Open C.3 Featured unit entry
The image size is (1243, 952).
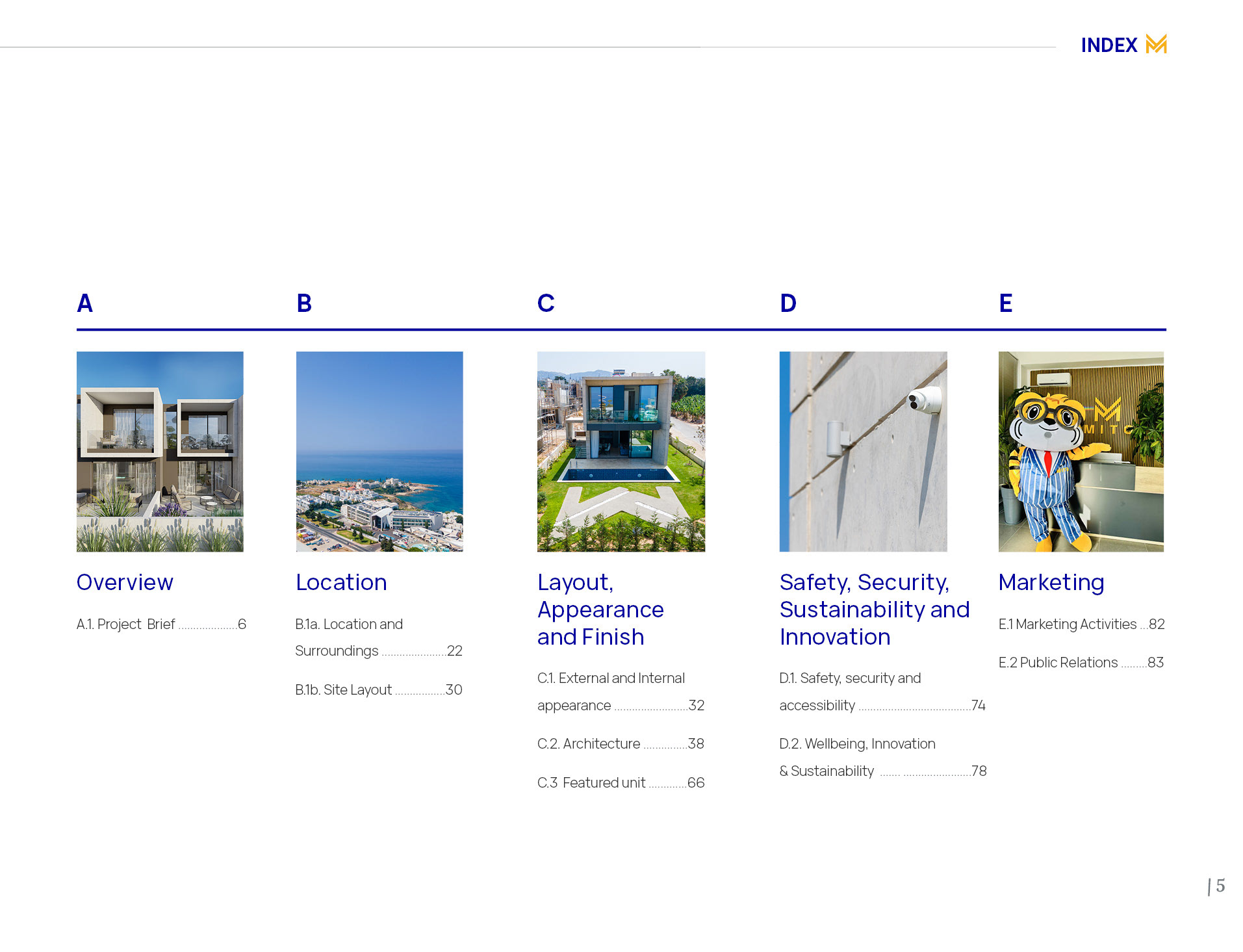point(620,783)
